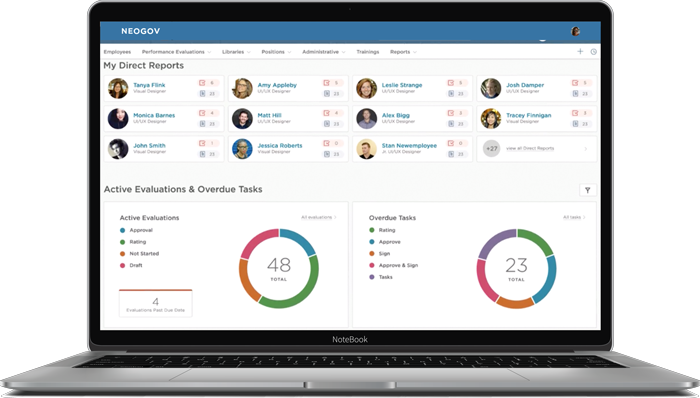Expand the Performance Evaluations menu
Viewport: 700px width, 398px height.
click(176, 52)
